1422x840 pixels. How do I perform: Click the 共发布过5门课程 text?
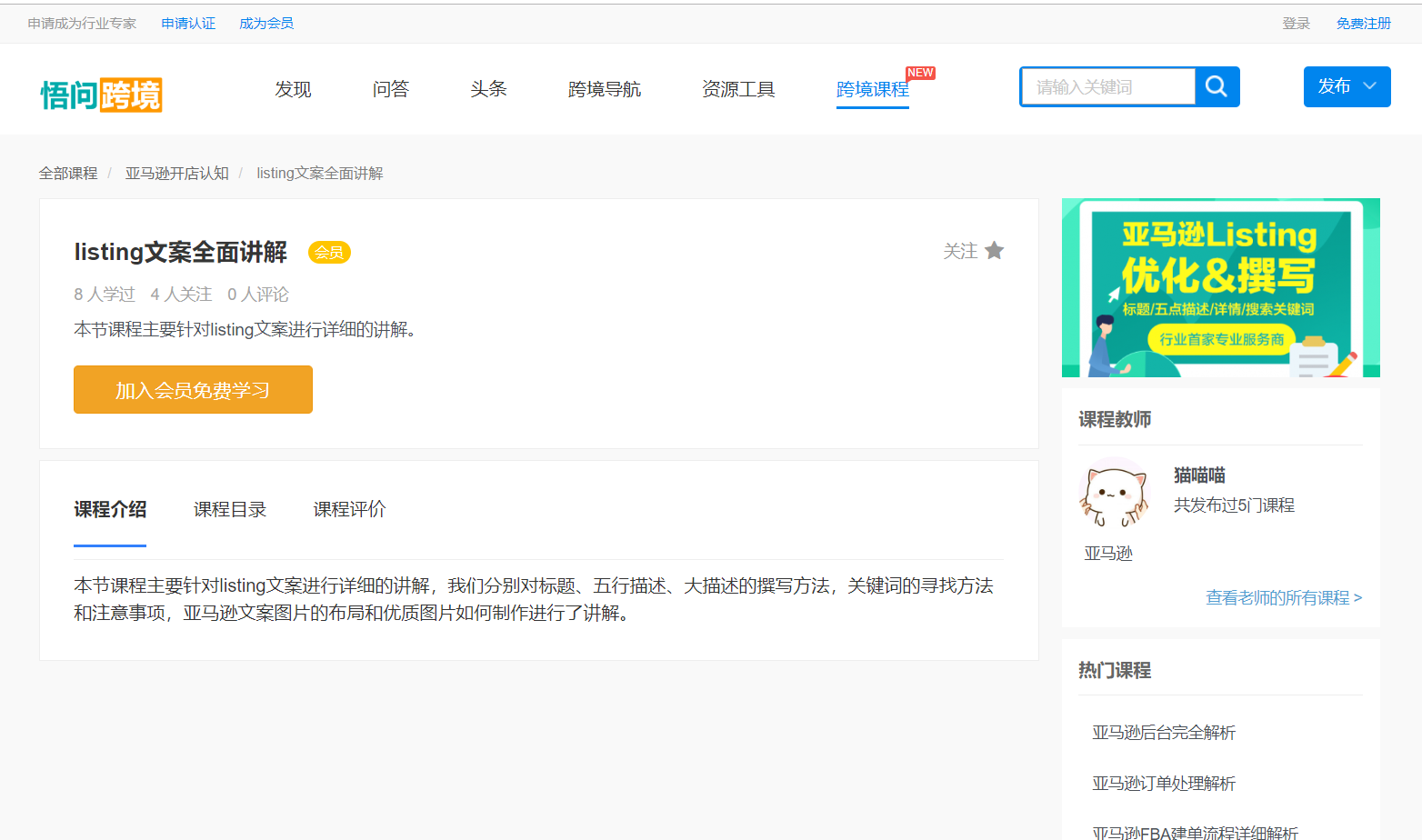tap(1234, 505)
